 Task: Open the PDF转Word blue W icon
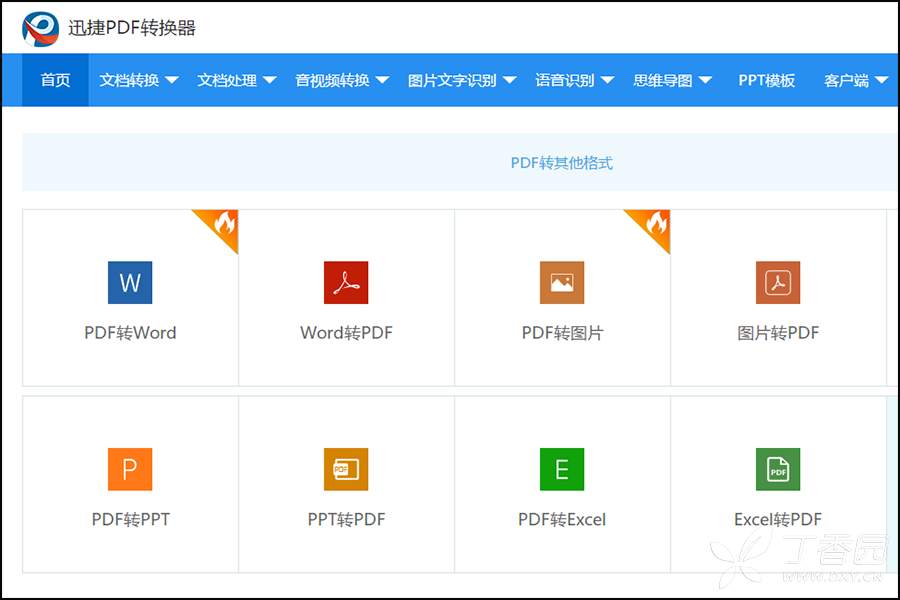tap(130, 282)
